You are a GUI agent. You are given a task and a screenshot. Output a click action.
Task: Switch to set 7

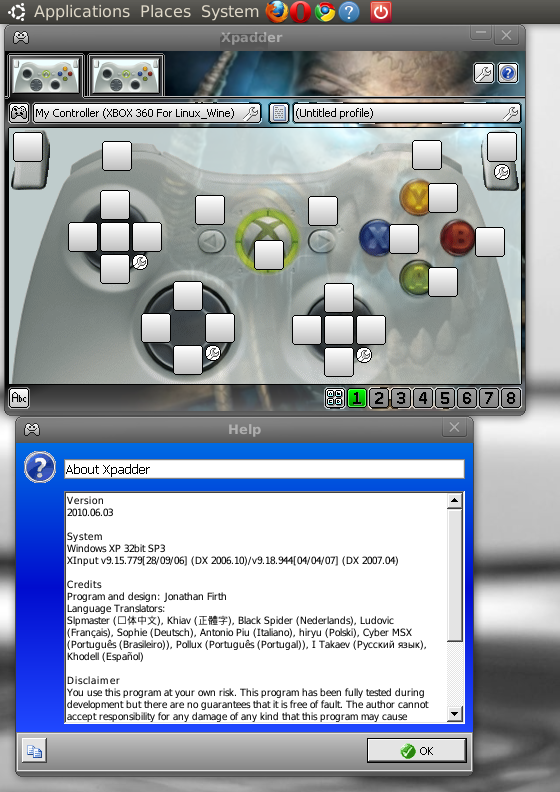tap(489, 398)
